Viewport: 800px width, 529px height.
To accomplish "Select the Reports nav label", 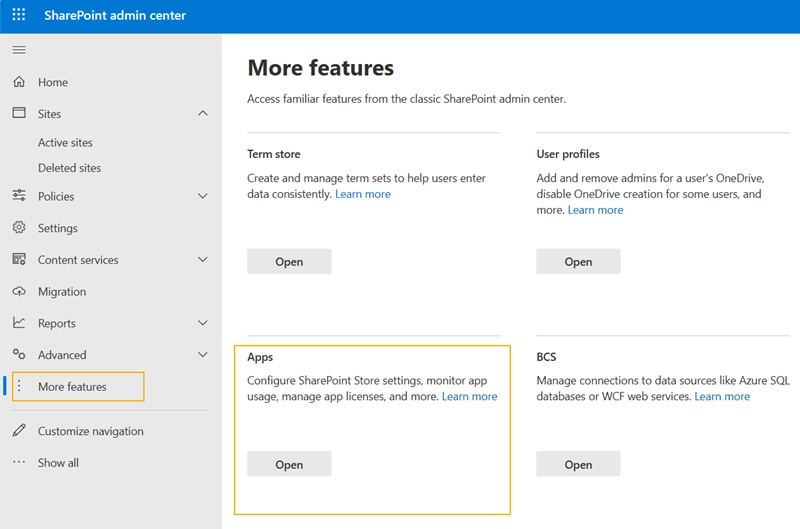I will pyautogui.click(x=57, y=323).
